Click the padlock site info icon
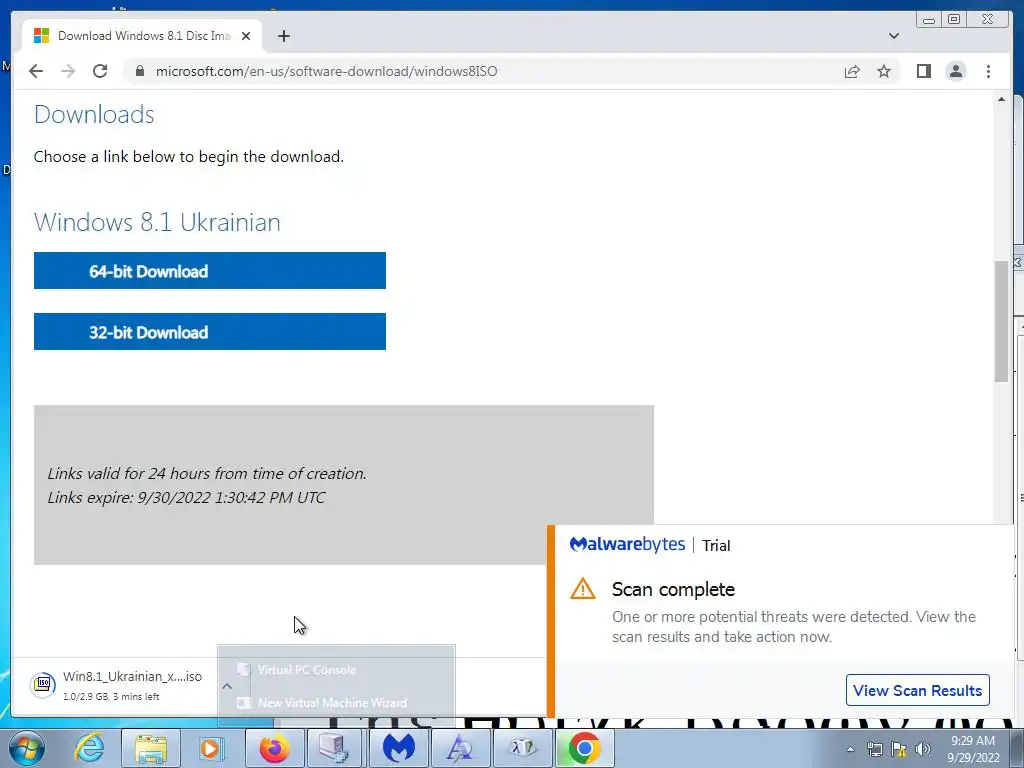Screen dimensions: 1024x768 point(140,71)
